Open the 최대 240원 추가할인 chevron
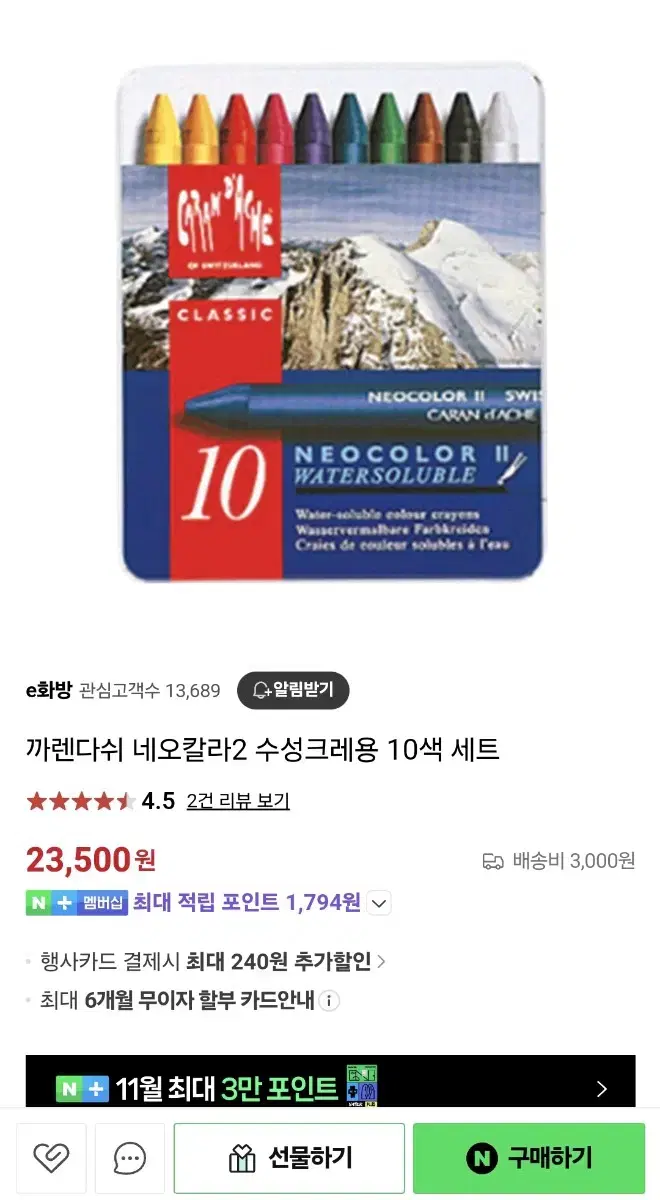The width and height of the screenshot is (660, 1200). pos(382,962)
